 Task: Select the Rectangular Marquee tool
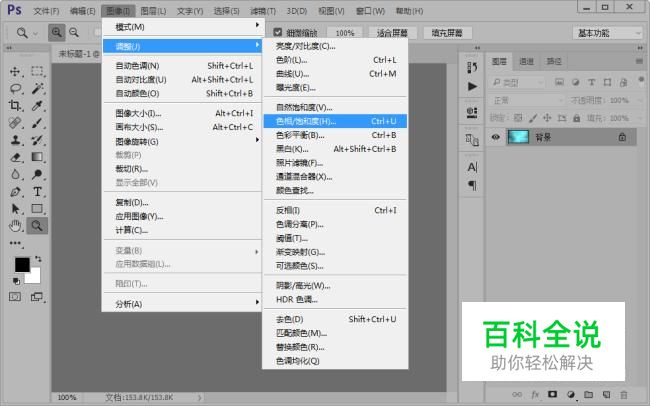pos(37,71)
